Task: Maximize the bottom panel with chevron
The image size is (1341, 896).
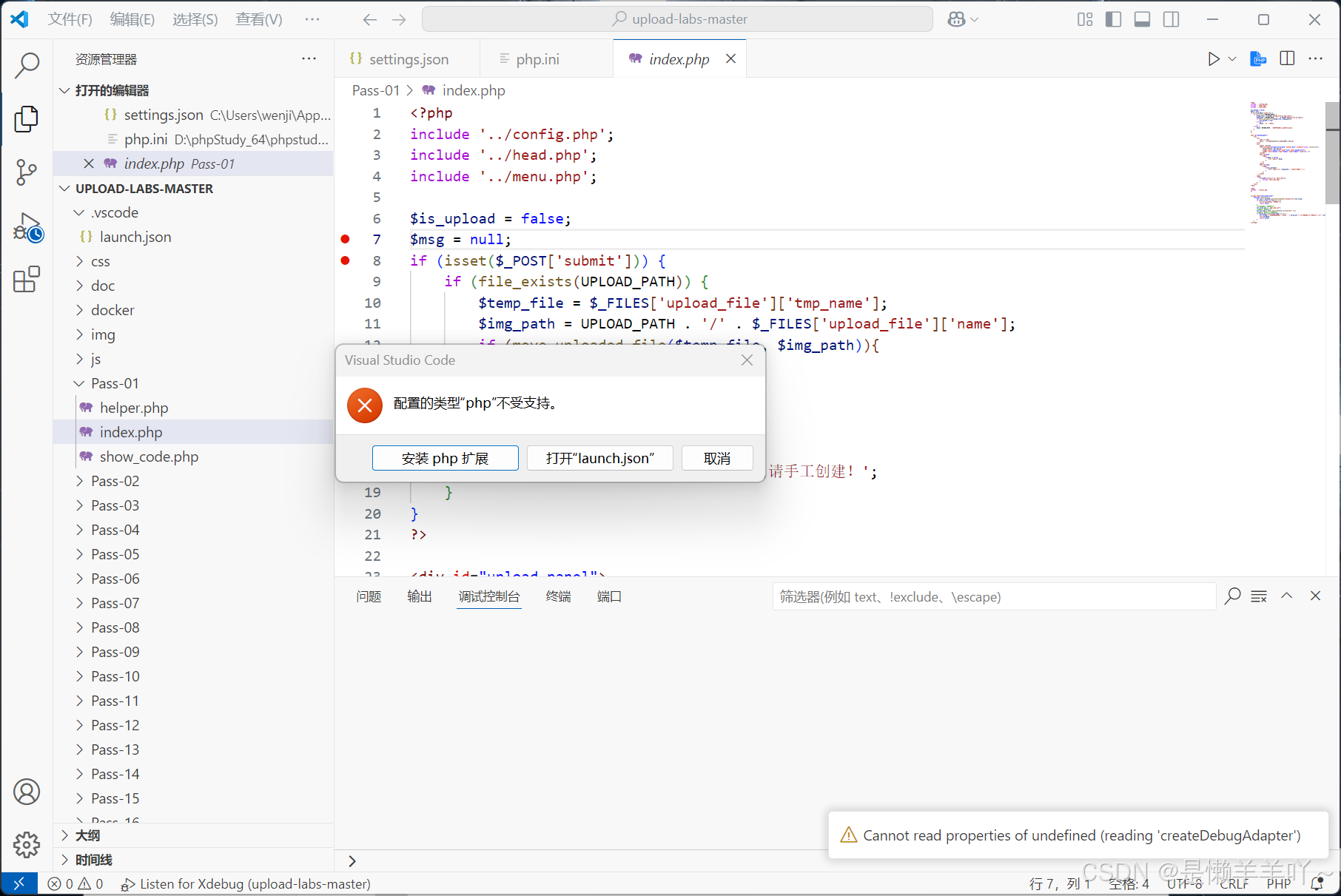Action: tap(1287, 596)
